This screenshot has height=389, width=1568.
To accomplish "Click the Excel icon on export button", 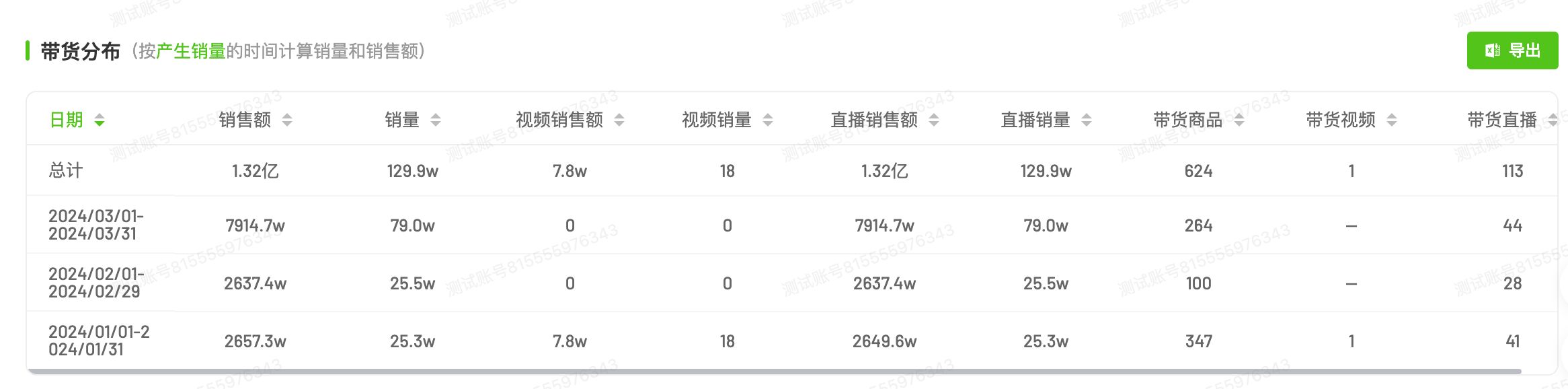I will click(x=1492, y=50).
